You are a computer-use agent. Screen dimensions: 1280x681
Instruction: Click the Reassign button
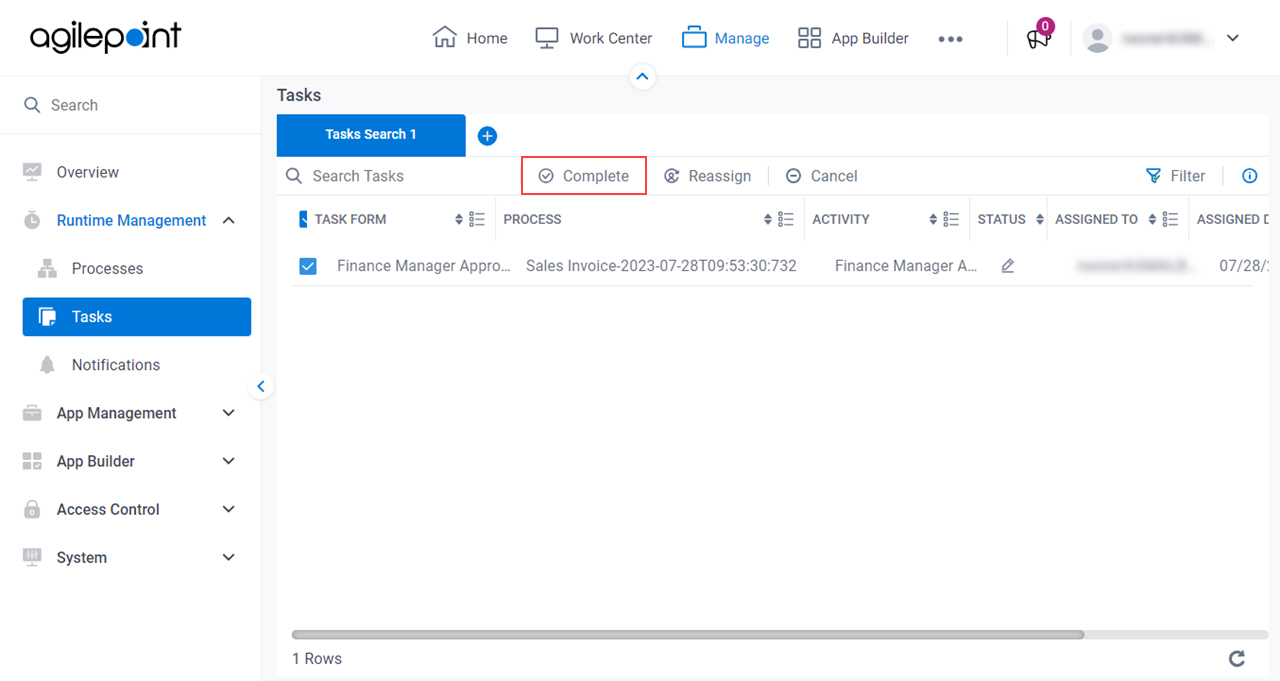707,176
